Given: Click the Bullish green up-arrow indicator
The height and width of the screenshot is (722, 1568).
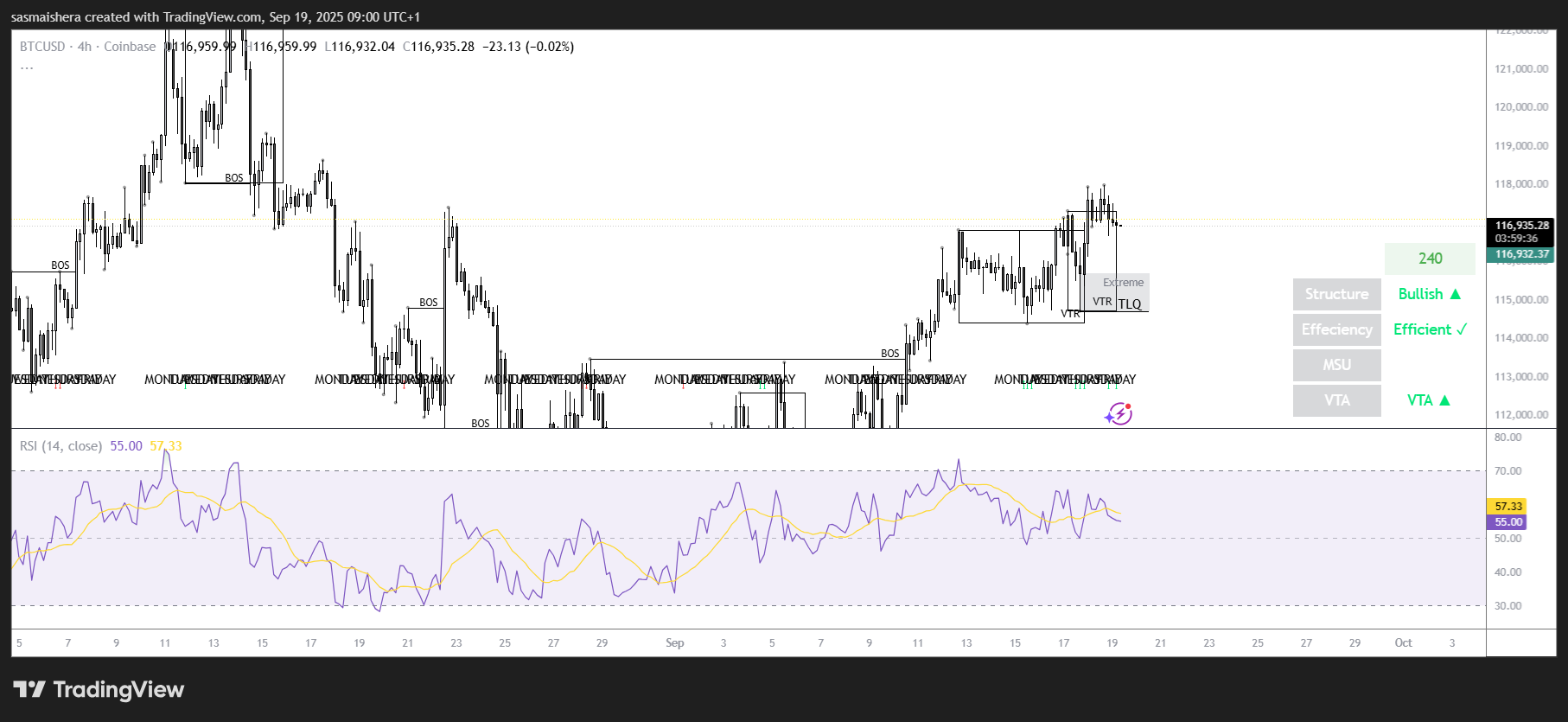Looking at the screenshot, I should point(1430,294).
